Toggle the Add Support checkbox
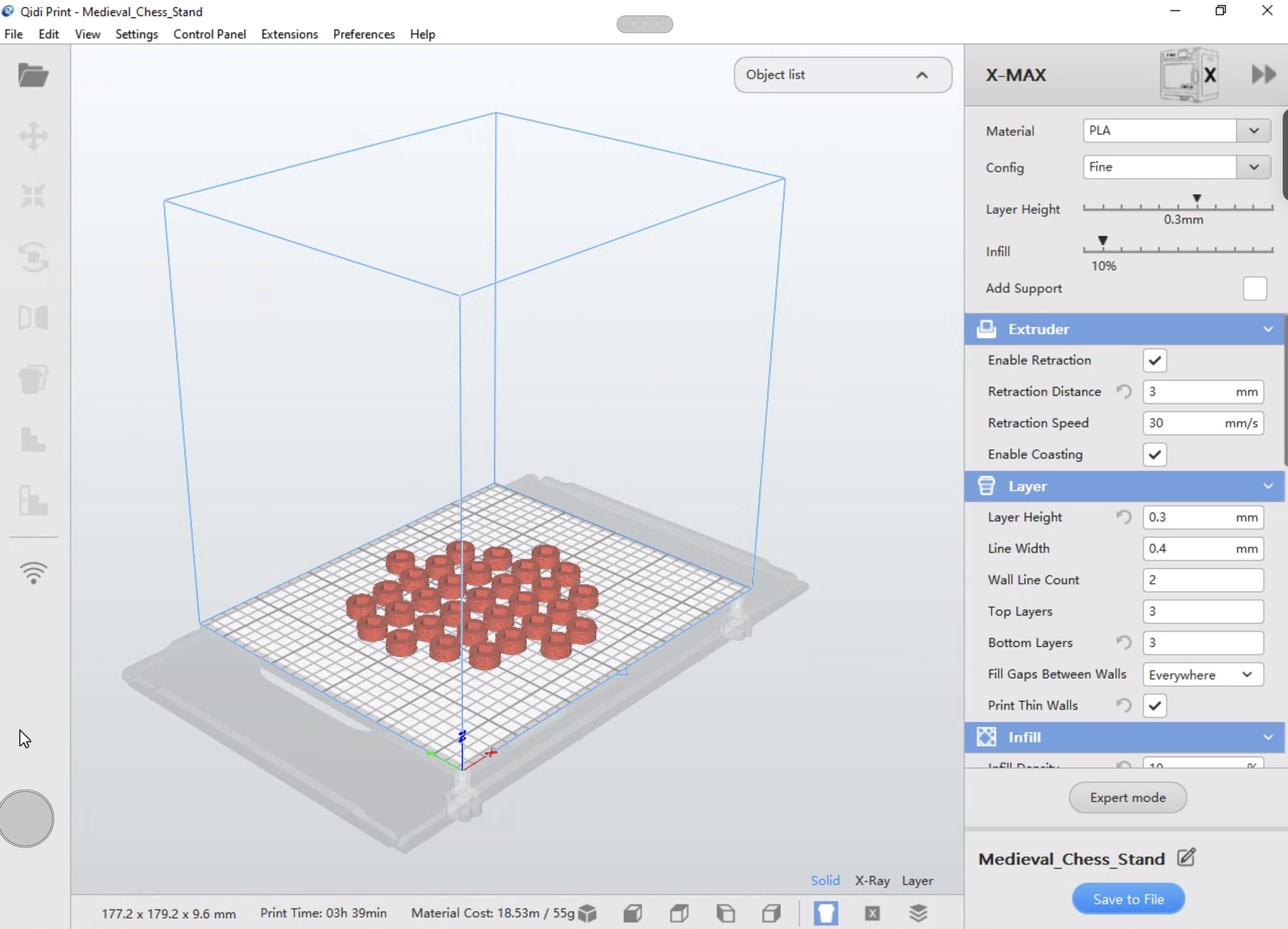The image size is (1288, 929). 1255,288
